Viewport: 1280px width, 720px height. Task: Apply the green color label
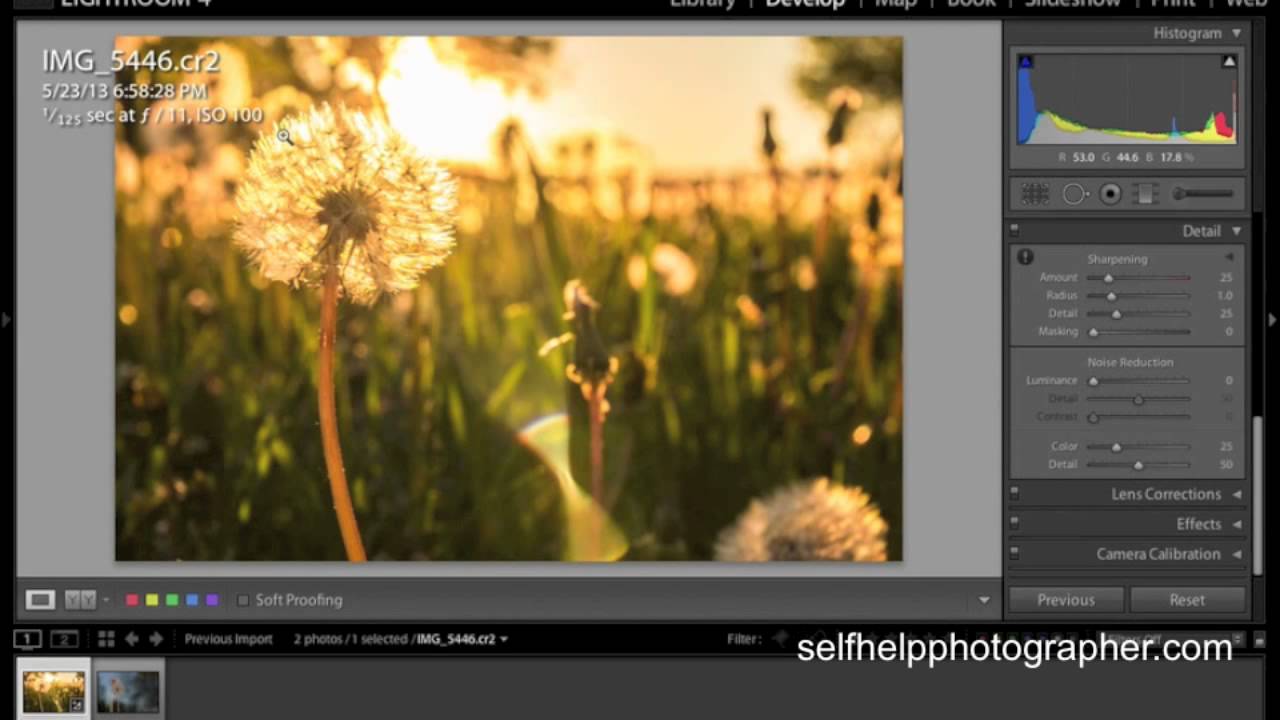coord(172,600)
